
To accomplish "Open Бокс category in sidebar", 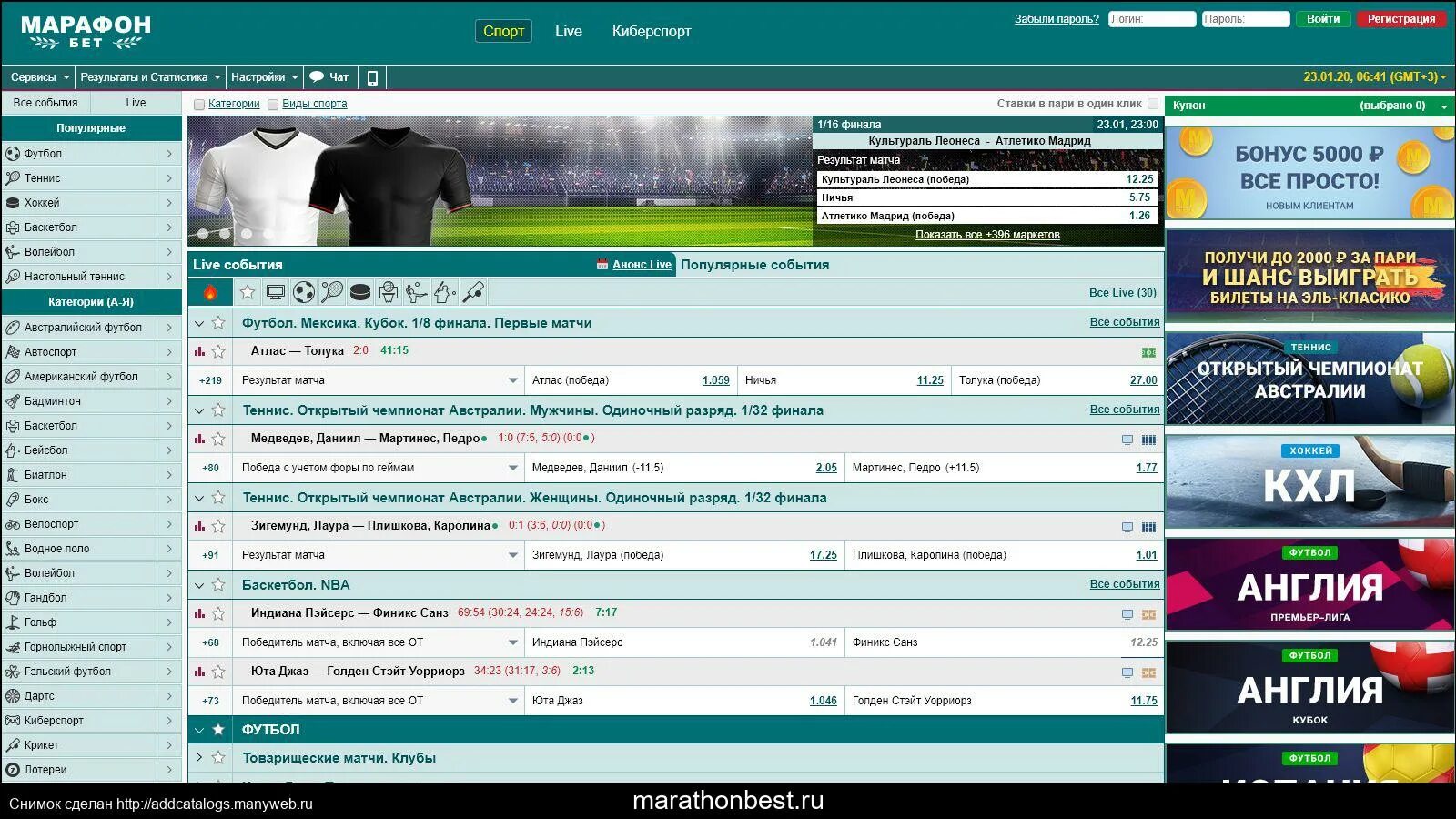I will tap(91, 500).
